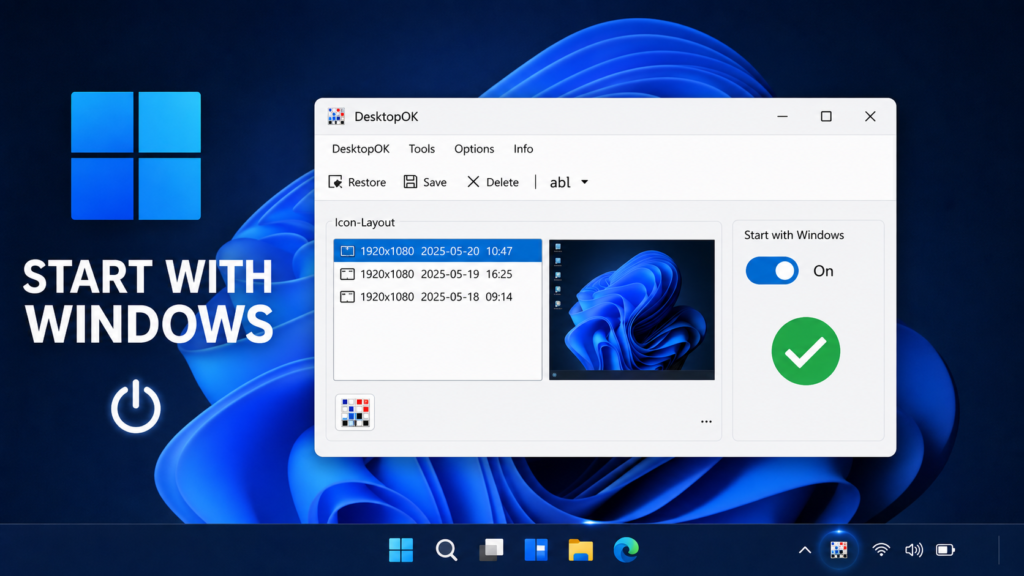Select layout 1920x1080 2025-05-18 09:14

[x=438, y=296]
